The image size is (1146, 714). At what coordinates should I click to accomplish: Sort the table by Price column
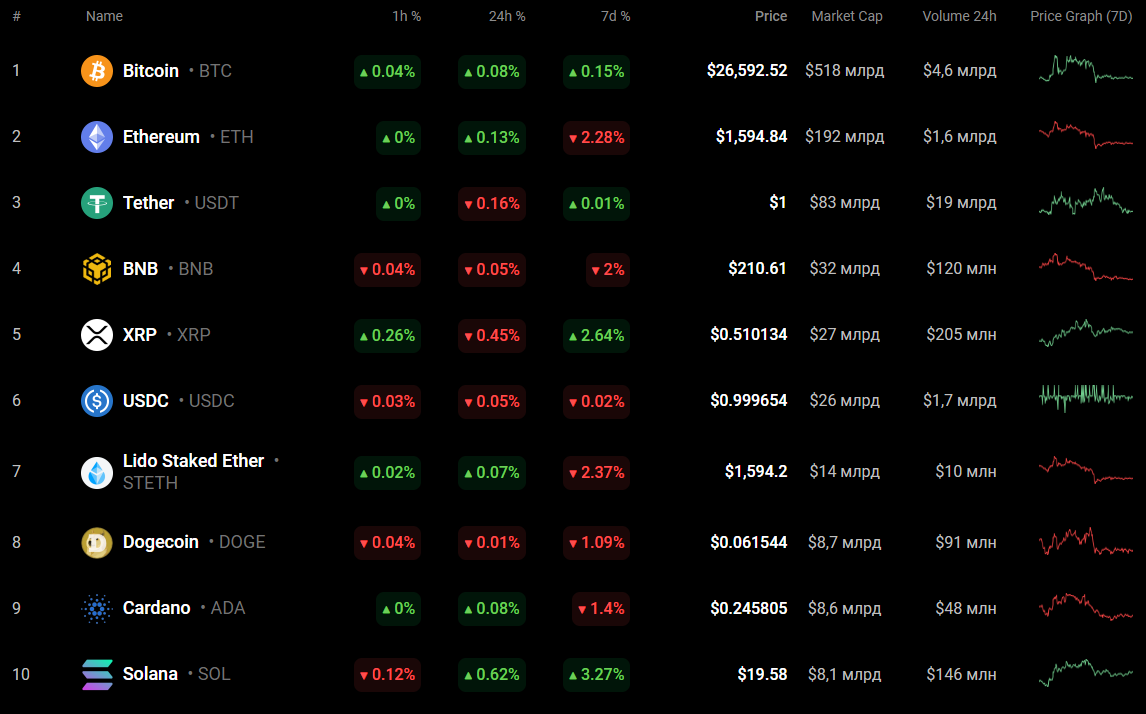click(770, 16)
